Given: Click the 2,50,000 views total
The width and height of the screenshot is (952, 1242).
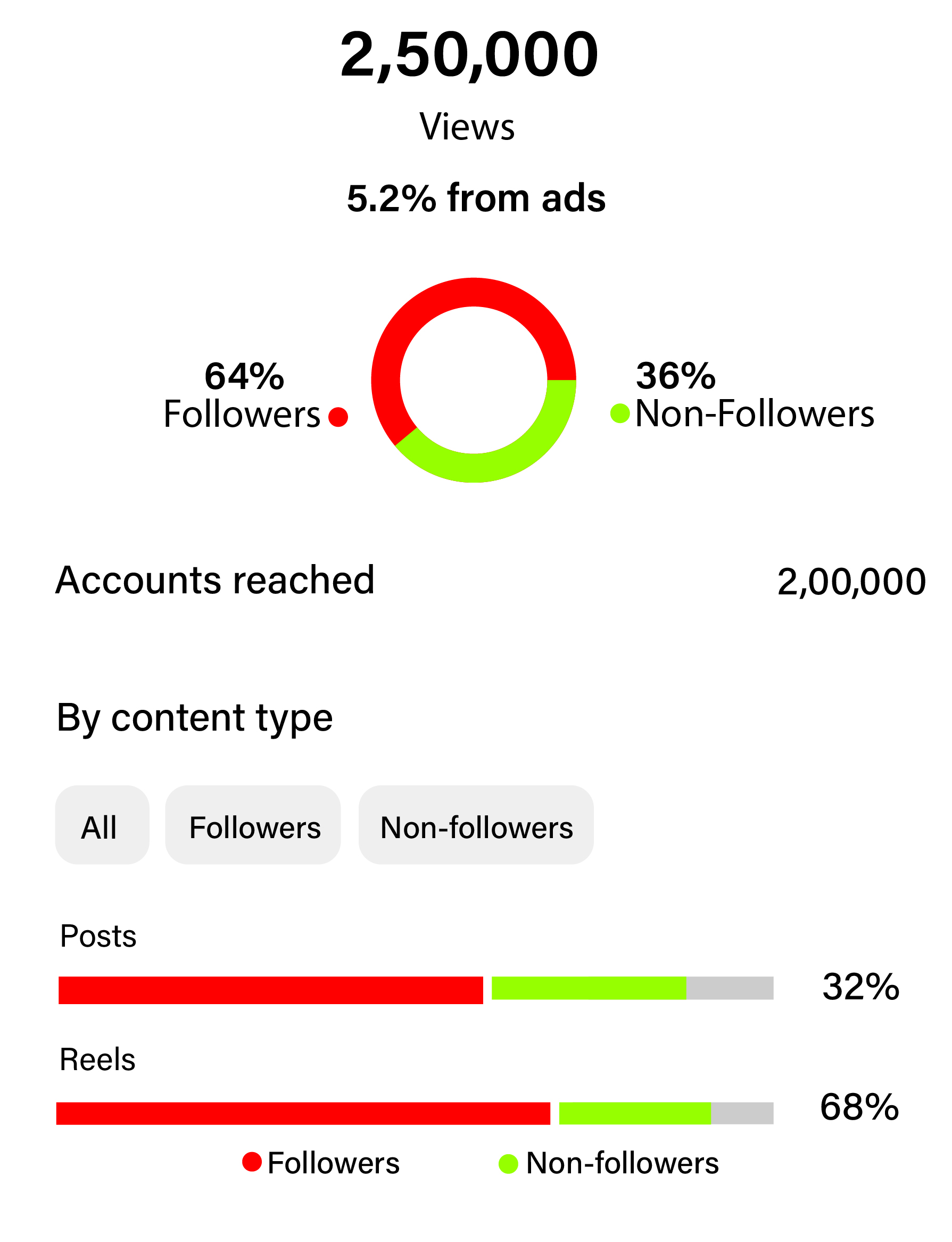Looking at the screenshot, I should tap(469, 55).
